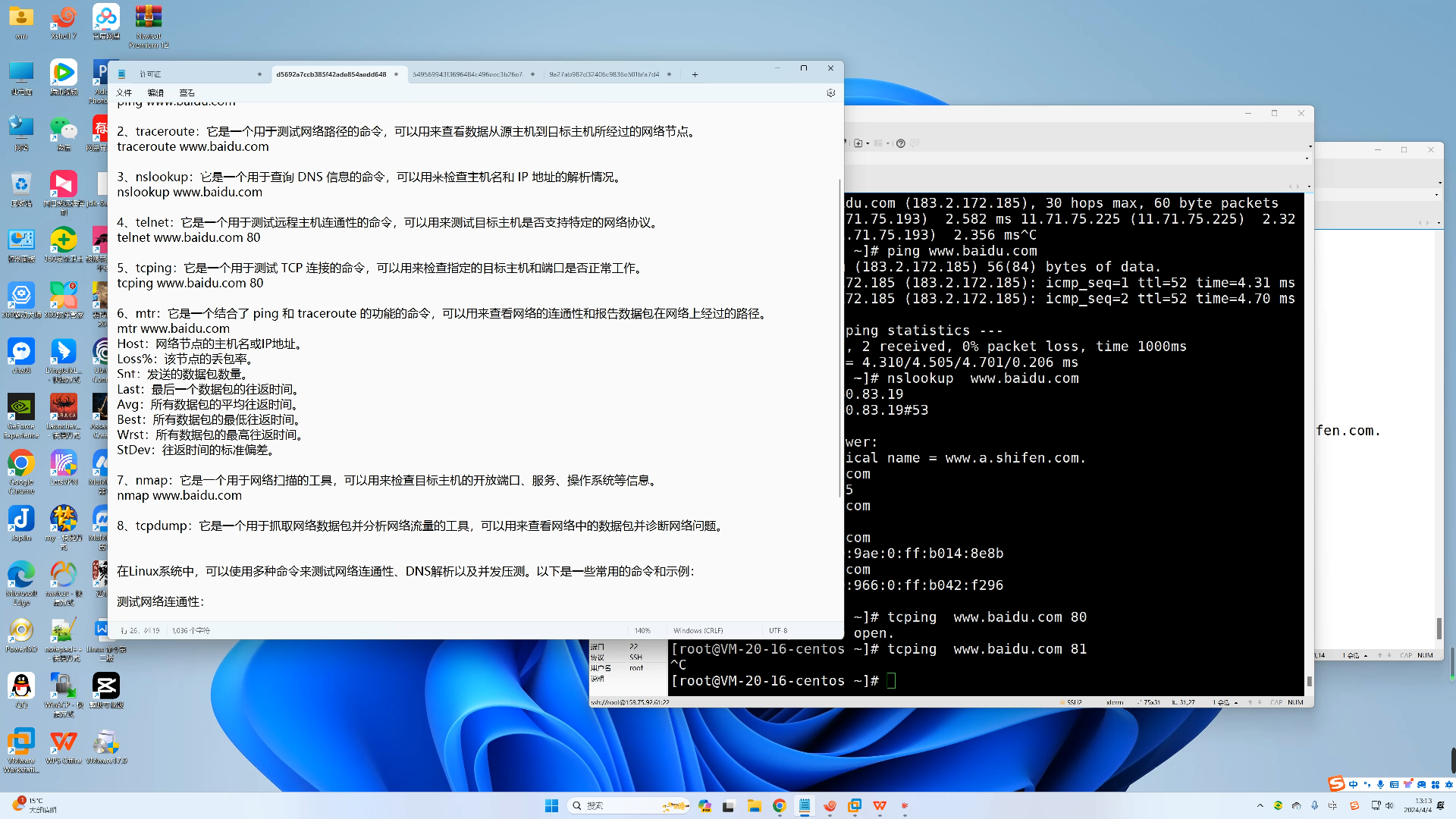The height and width of the screenshot is (819, 1456).
Task: Open Control Panel desktop icon
Action: [21, 244]
